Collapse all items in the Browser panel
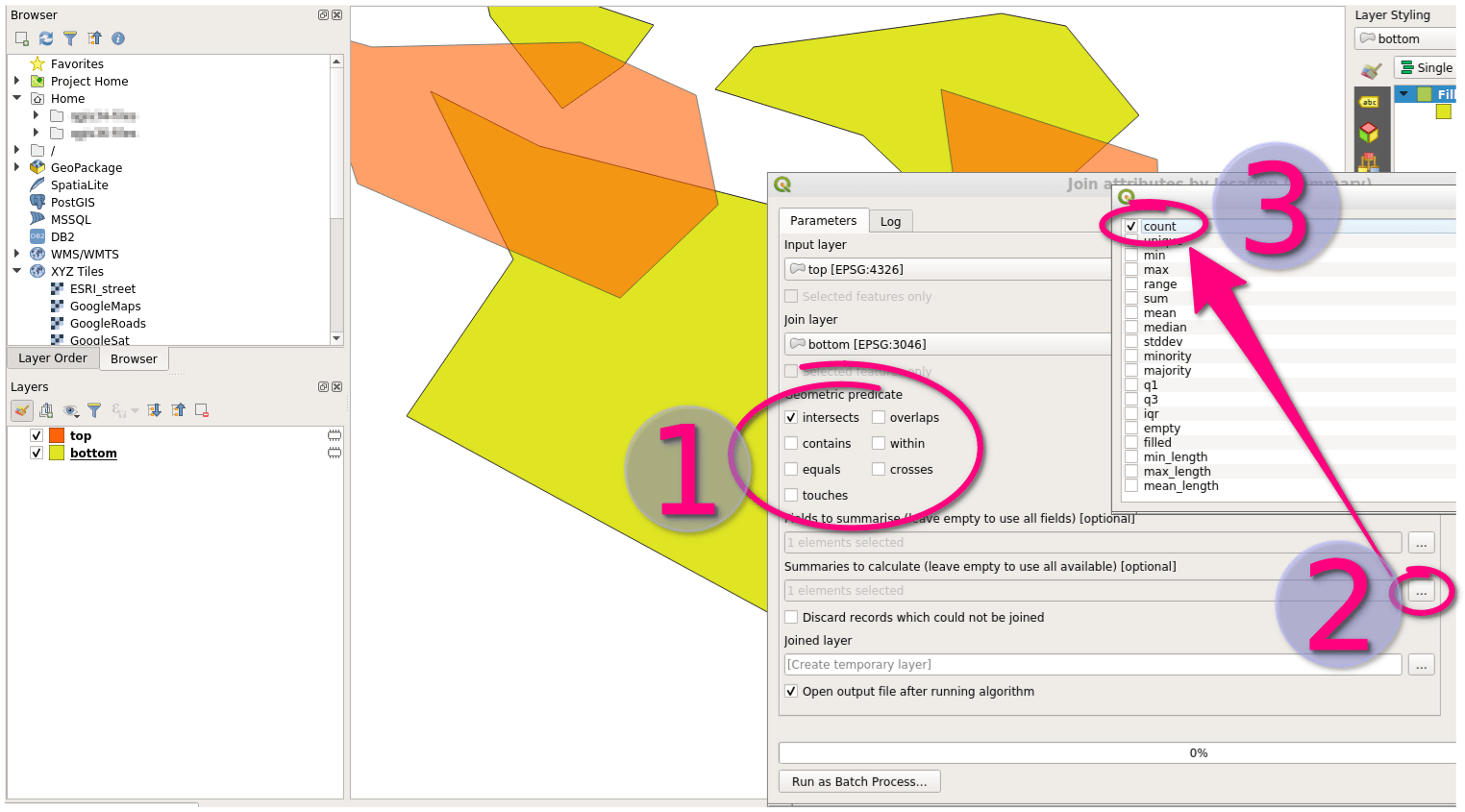The image size is (1465, 812). coord(96,38)
